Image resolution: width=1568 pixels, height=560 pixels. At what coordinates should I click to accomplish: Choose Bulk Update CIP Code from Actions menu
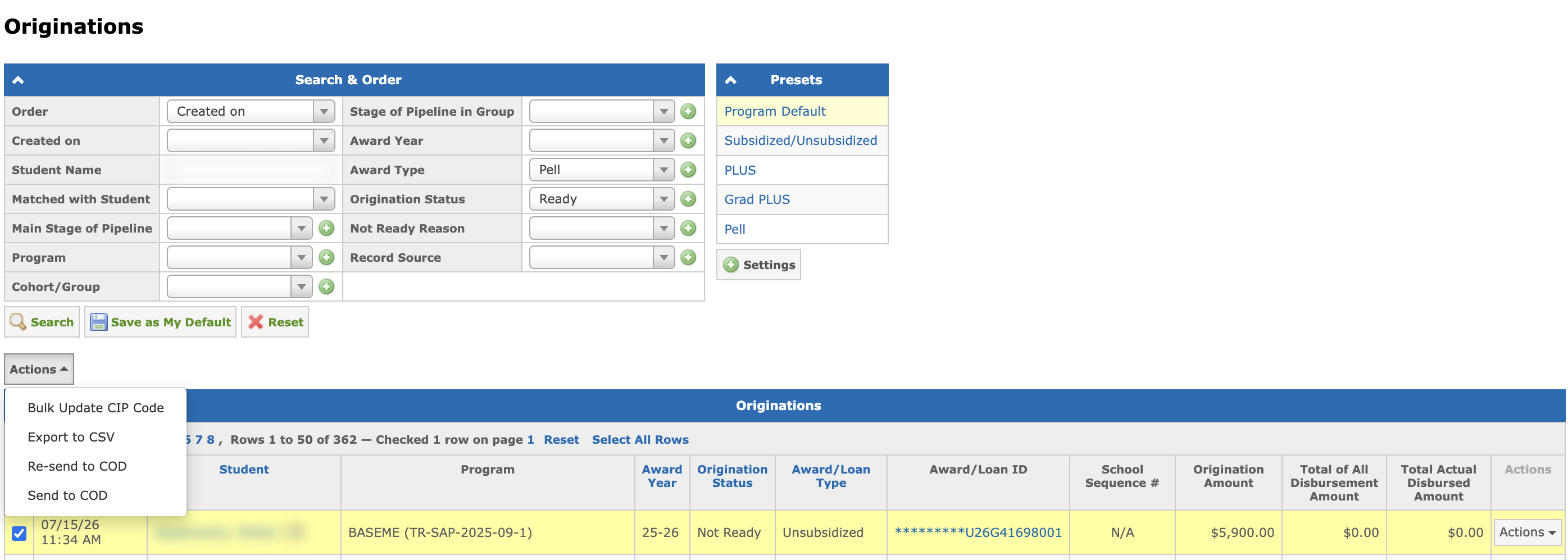96,408
